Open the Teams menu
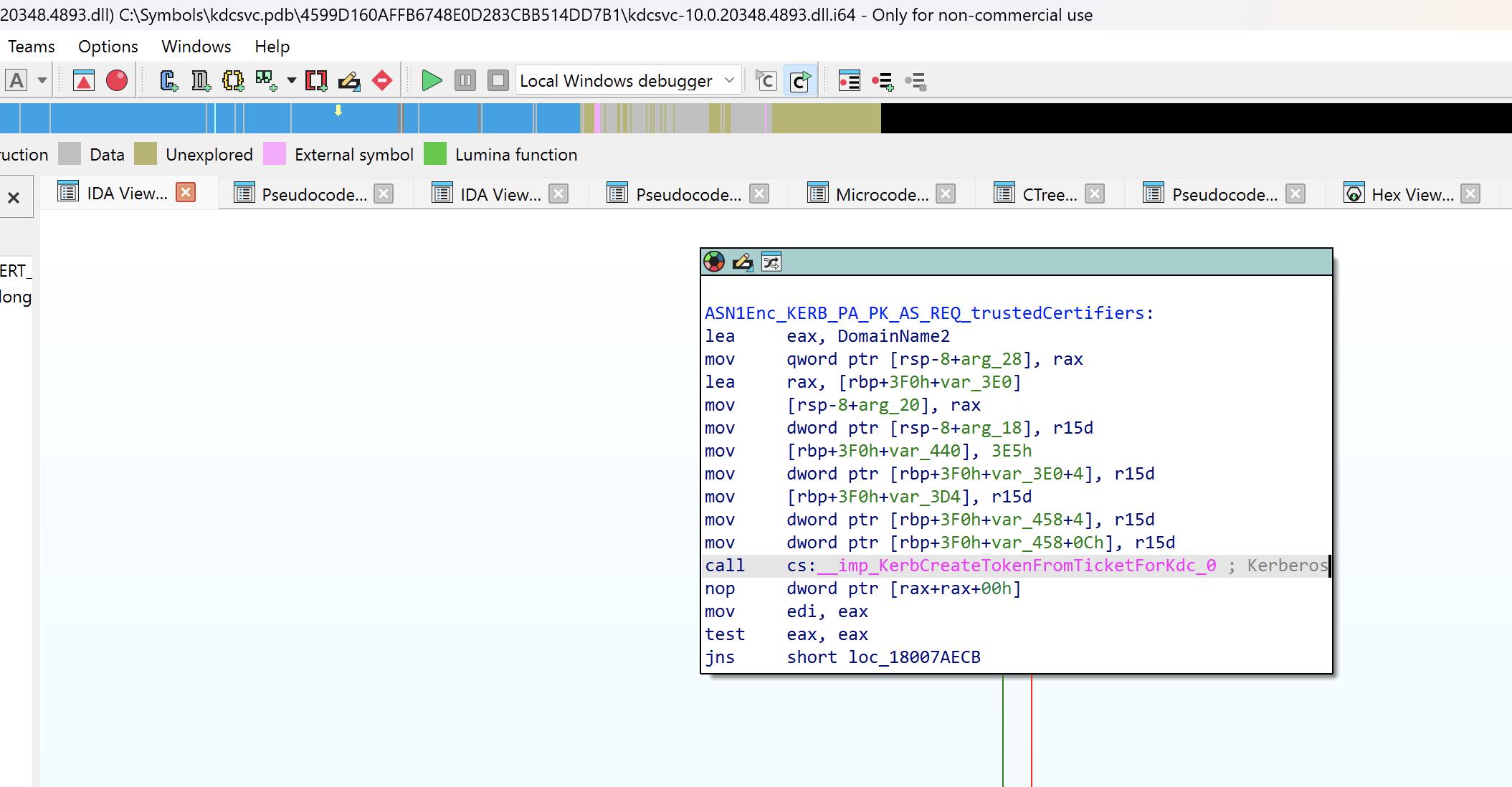The image size is (1512, 787). point(32,47)
